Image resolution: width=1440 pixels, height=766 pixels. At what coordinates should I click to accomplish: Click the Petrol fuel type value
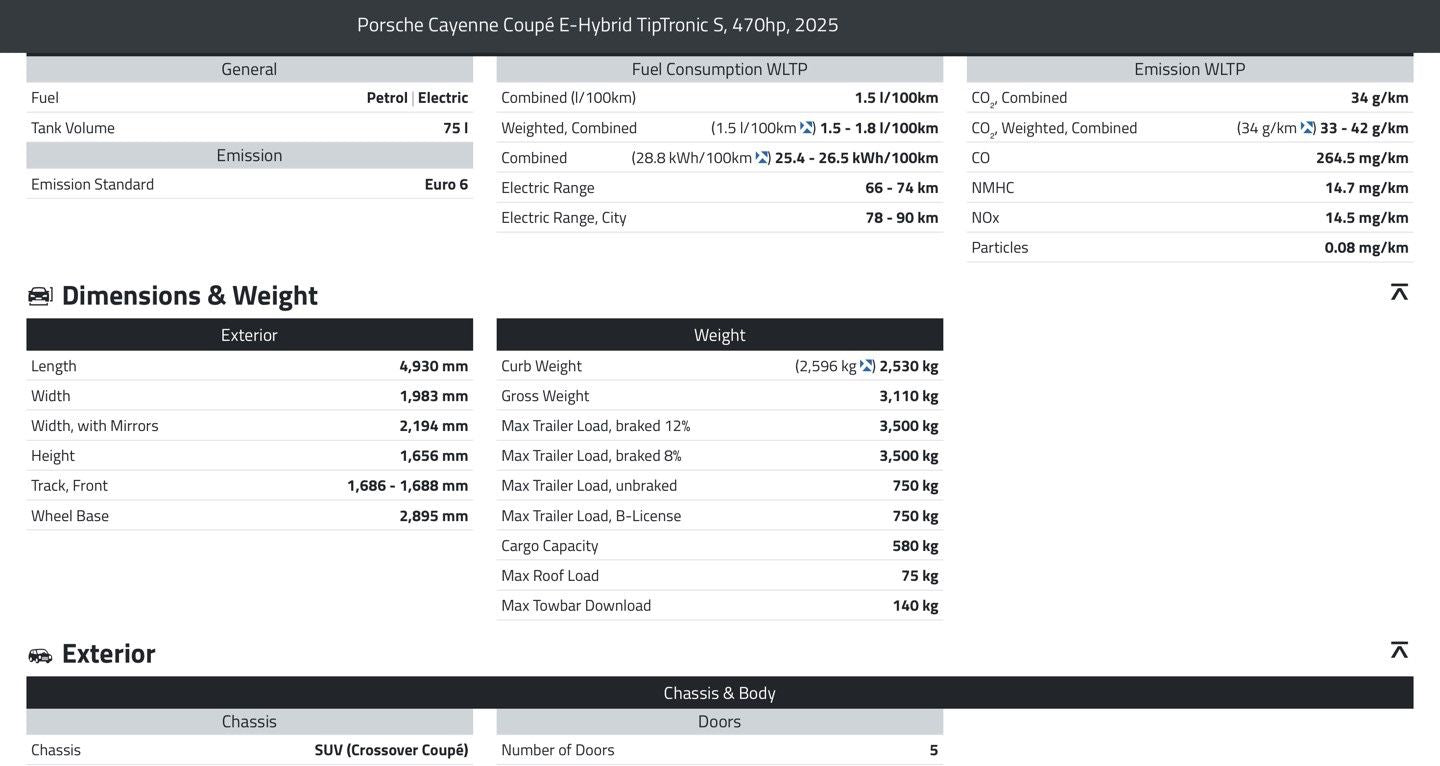point(387,98)
